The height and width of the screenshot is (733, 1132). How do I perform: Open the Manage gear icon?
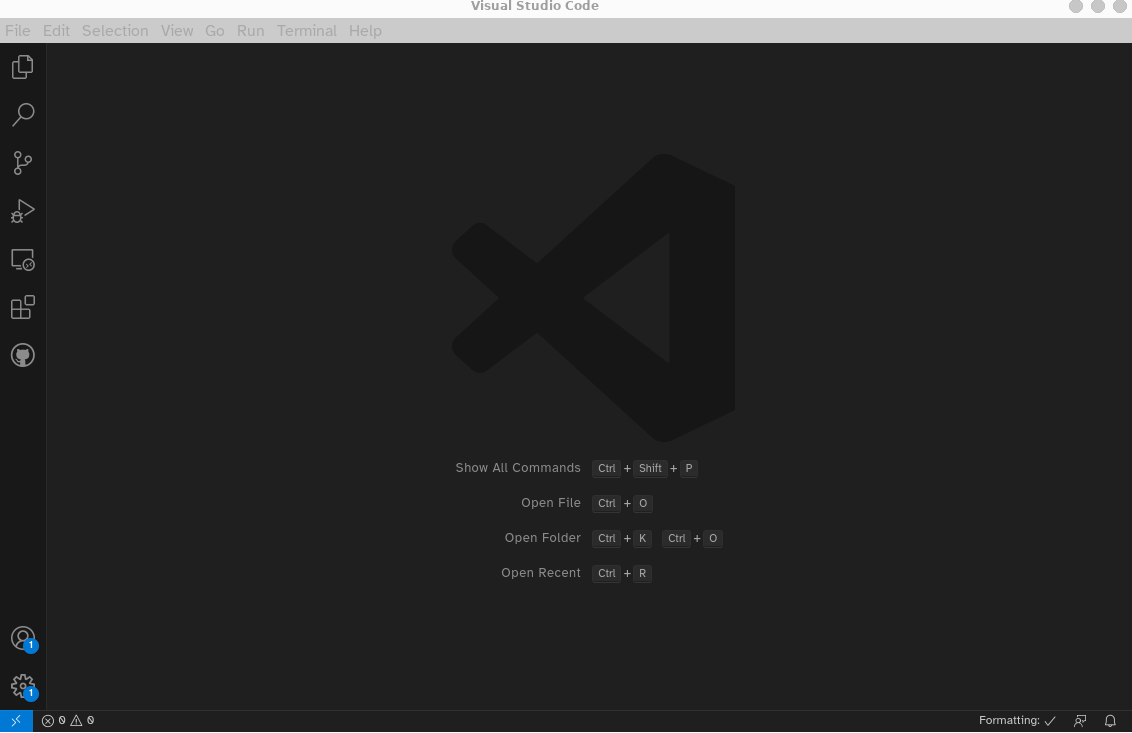coord(22,686)
